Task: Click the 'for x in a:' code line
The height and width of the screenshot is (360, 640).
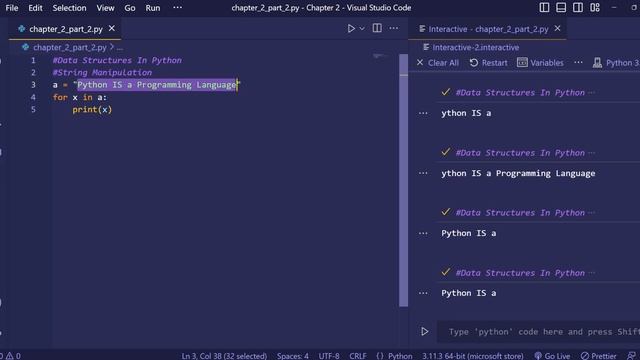Action: pyautogui.click(x=80, y=97)
